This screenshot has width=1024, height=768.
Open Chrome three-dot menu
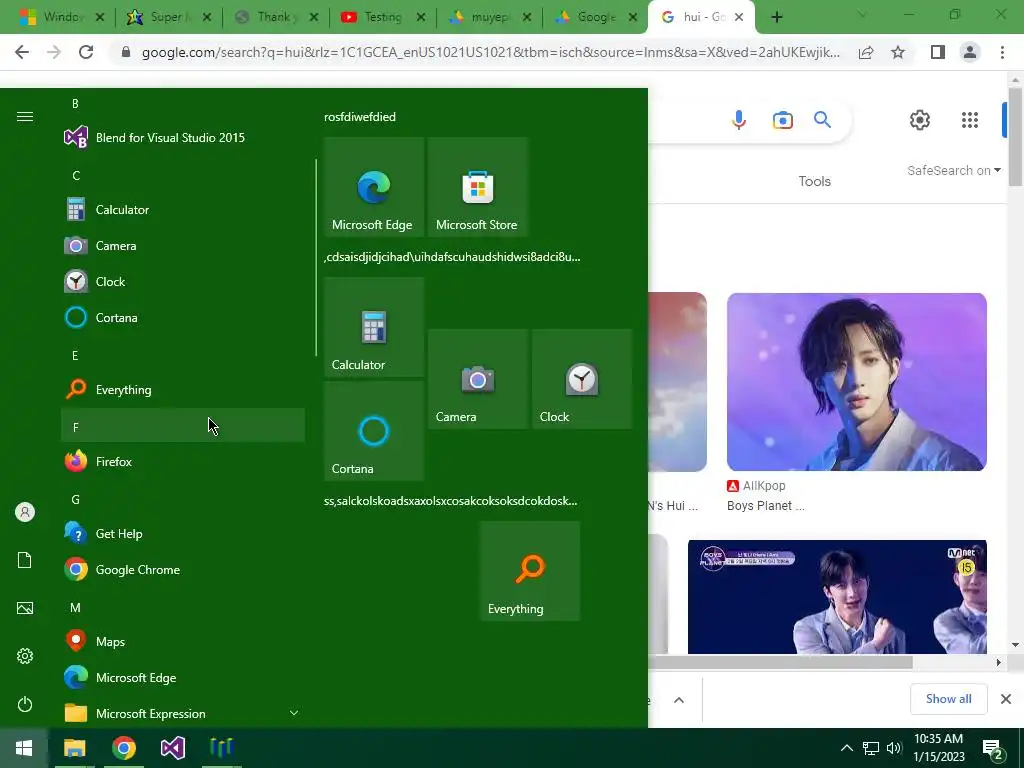[1002, 52]
